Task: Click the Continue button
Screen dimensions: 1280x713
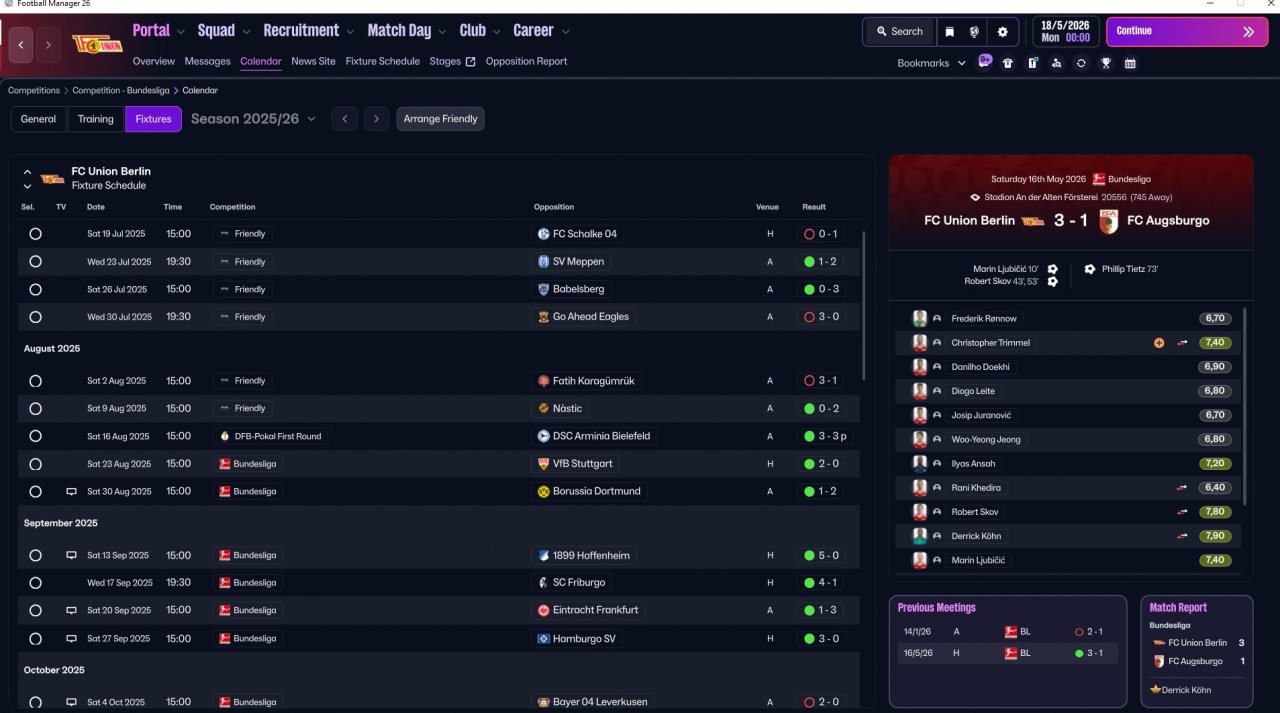Action: [1187, 32]
